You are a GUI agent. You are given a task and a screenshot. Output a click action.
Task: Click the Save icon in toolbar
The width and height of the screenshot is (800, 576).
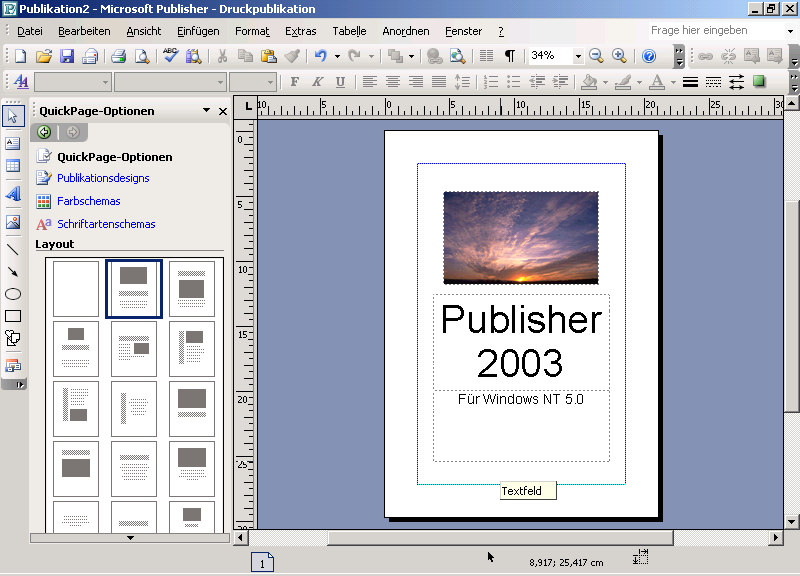pyautogui.click(x=66, y=56)
